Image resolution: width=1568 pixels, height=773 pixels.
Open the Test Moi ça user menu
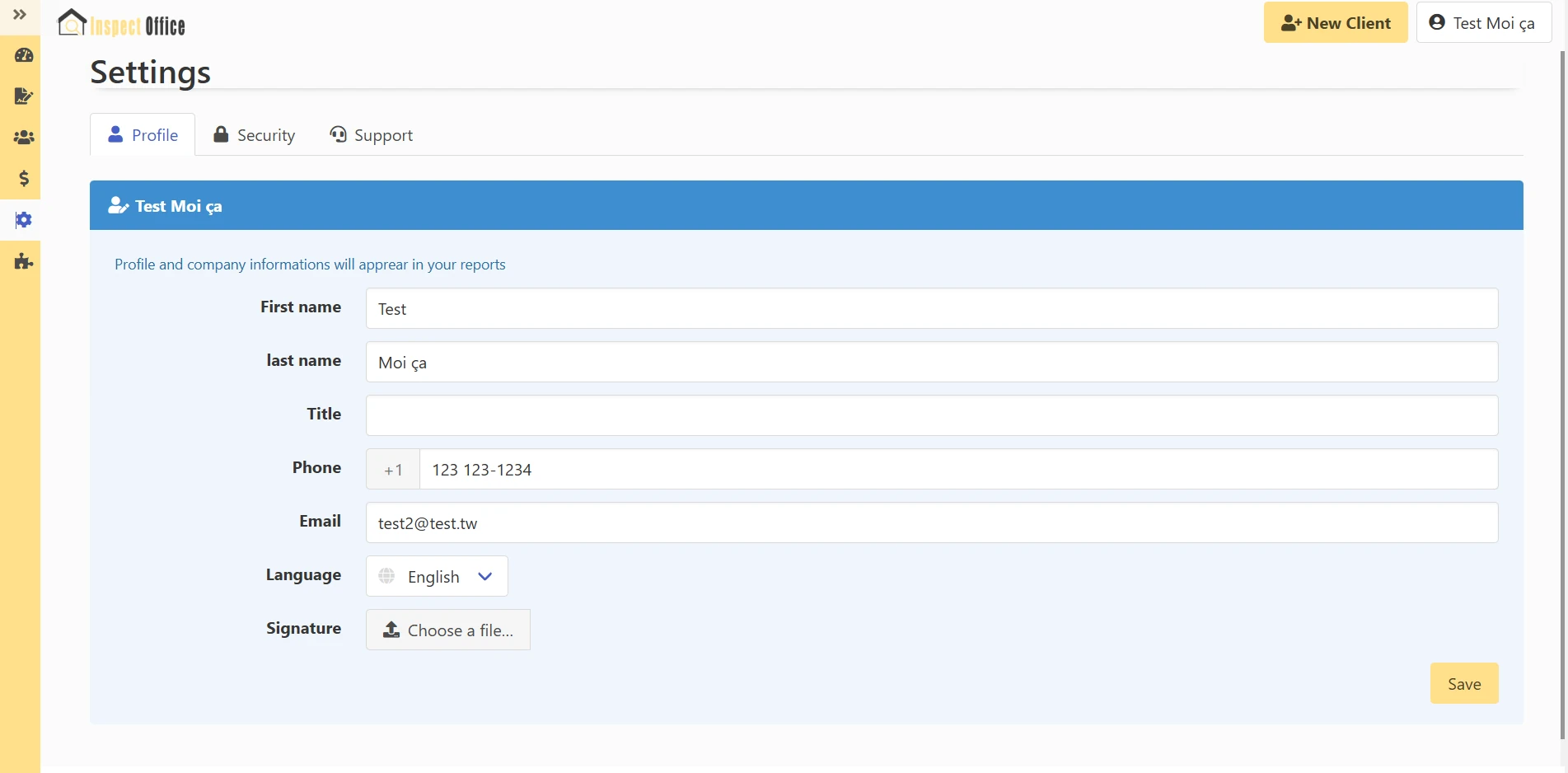[1483, 23]
